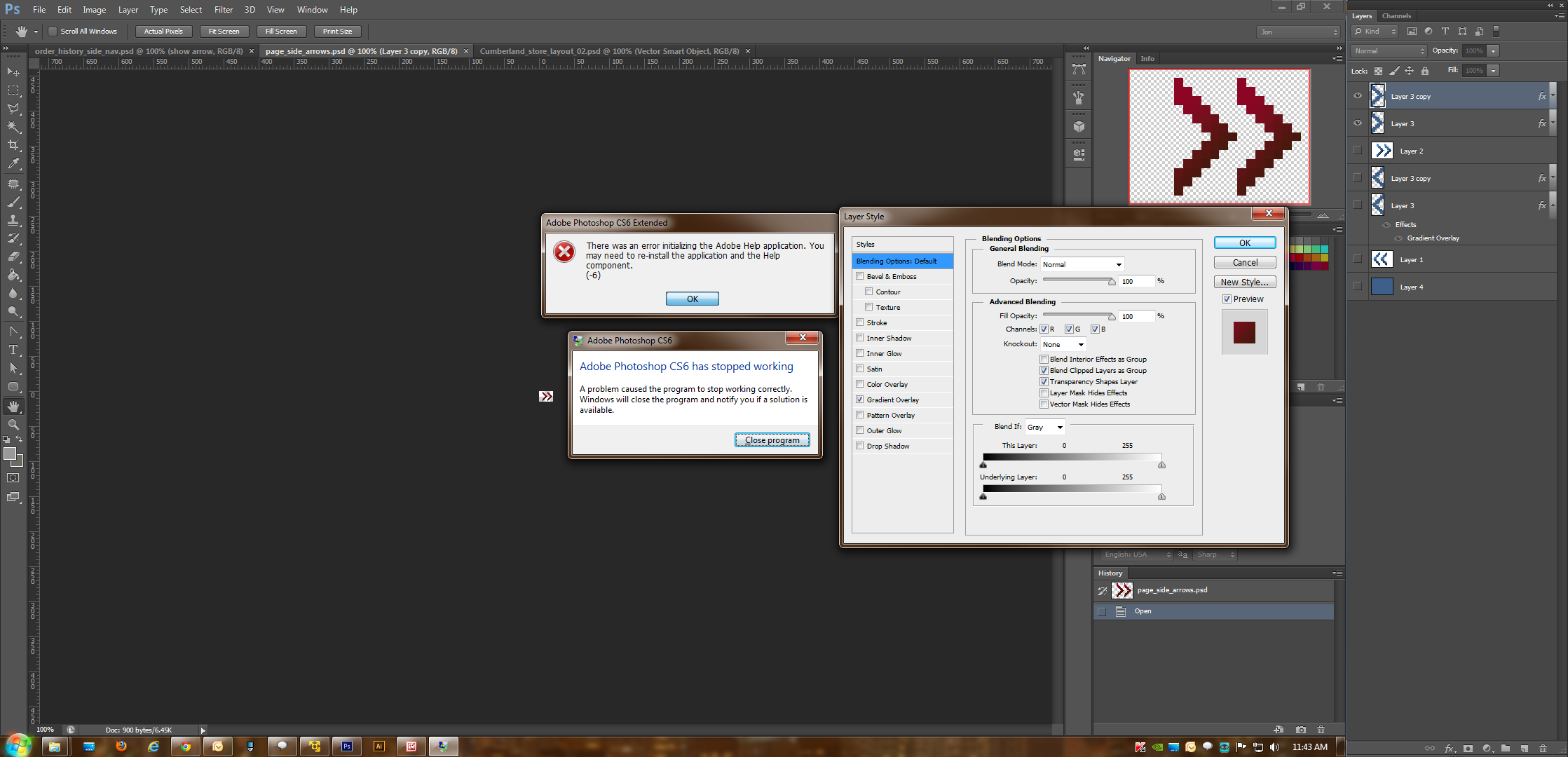Viewport: 1568px width, 757px height.
Task: Open the Kind filter dropdown in Layers
Action: click(x=1375, y=32)
